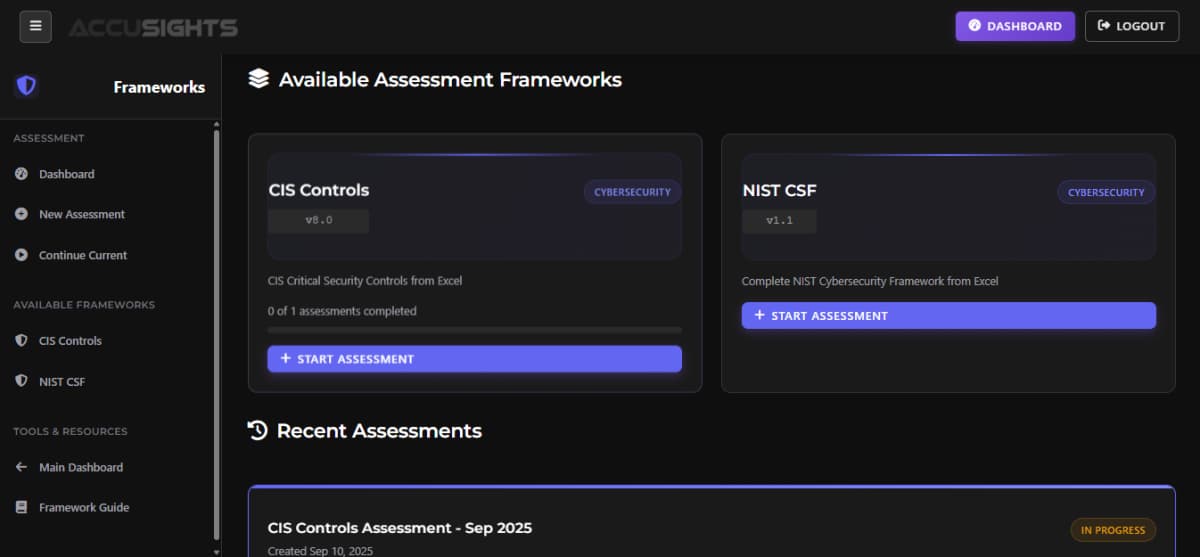Click 'Complete NIST Cybersecurity Framework from Excel' description
Image resolution: width=1200 pixels, height=557 pixels.
tap(870, 281)
